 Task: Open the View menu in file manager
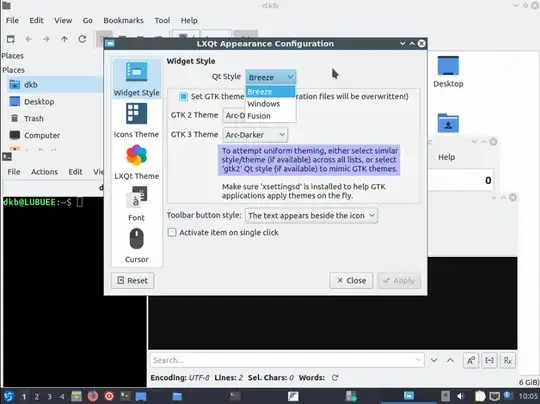[63, 20]
